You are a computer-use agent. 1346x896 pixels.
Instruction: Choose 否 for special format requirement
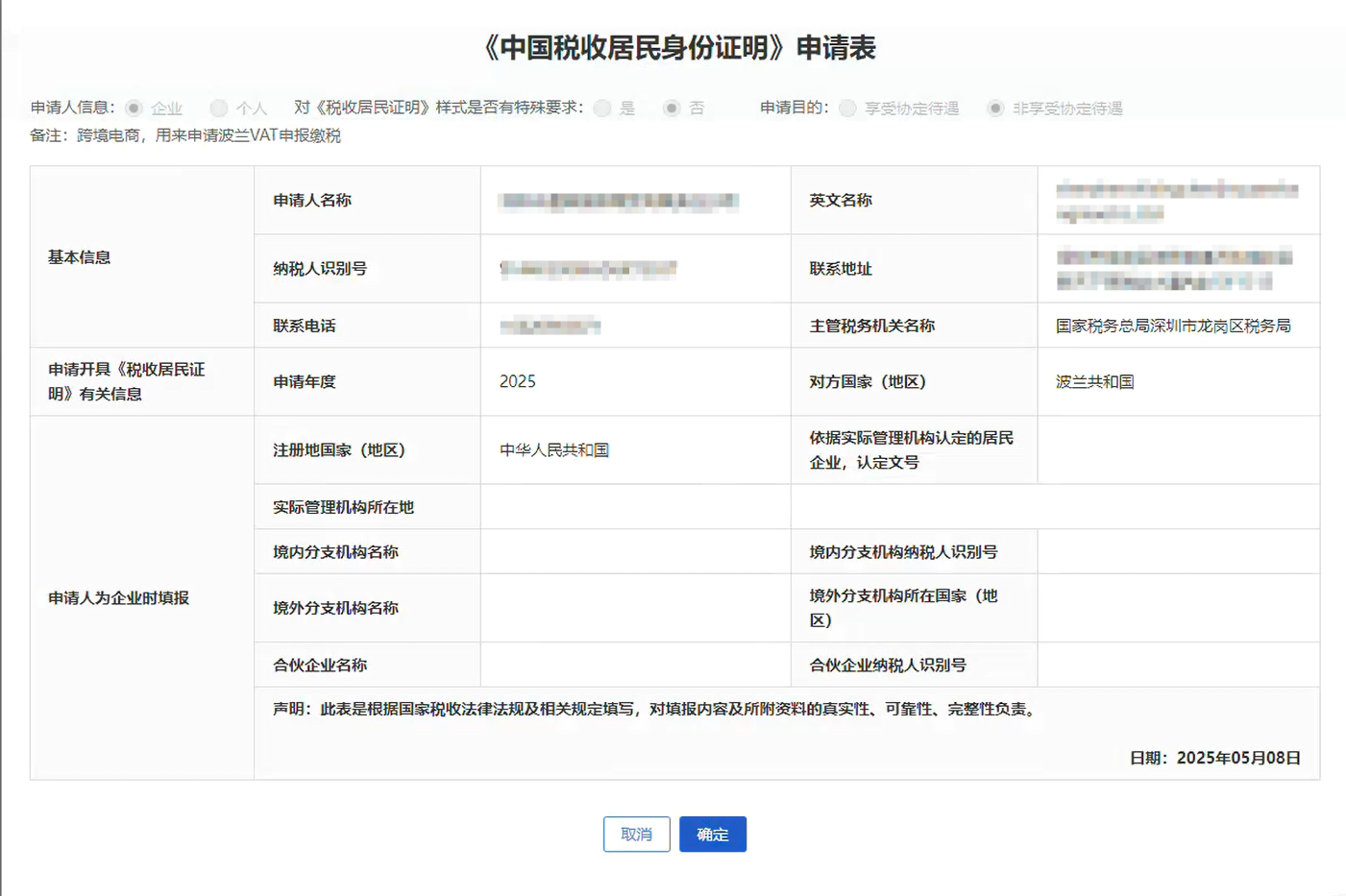click(x=672, y=108)
